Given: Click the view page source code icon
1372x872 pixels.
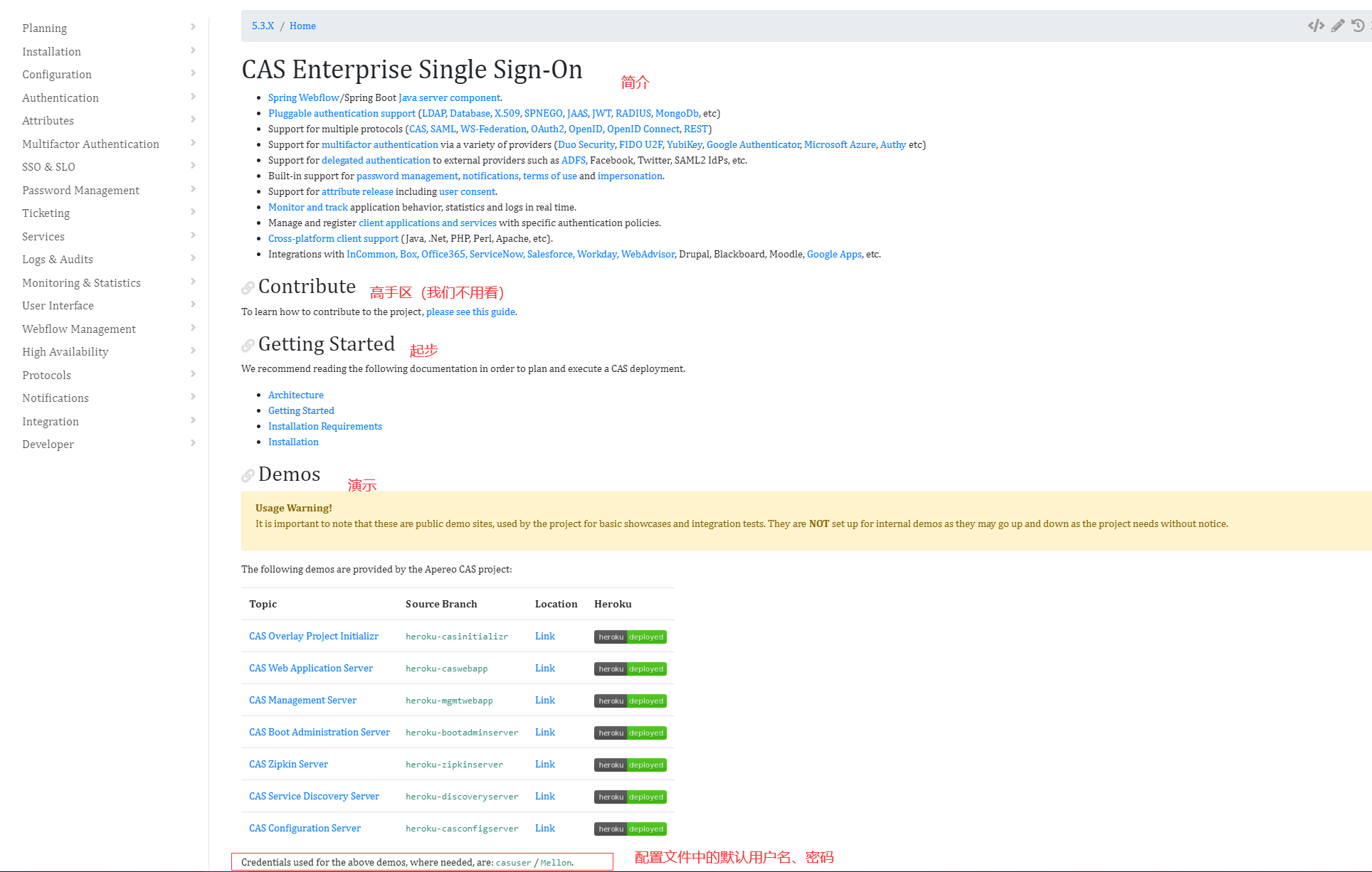Looking at the screenshot, I should point(1316,25).
